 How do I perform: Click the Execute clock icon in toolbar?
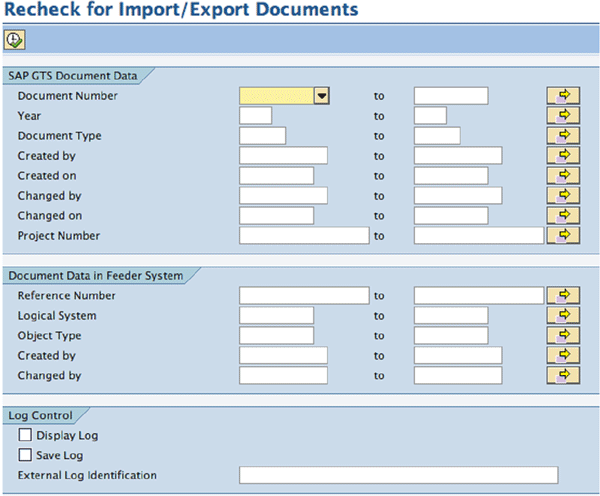[15, 40]
